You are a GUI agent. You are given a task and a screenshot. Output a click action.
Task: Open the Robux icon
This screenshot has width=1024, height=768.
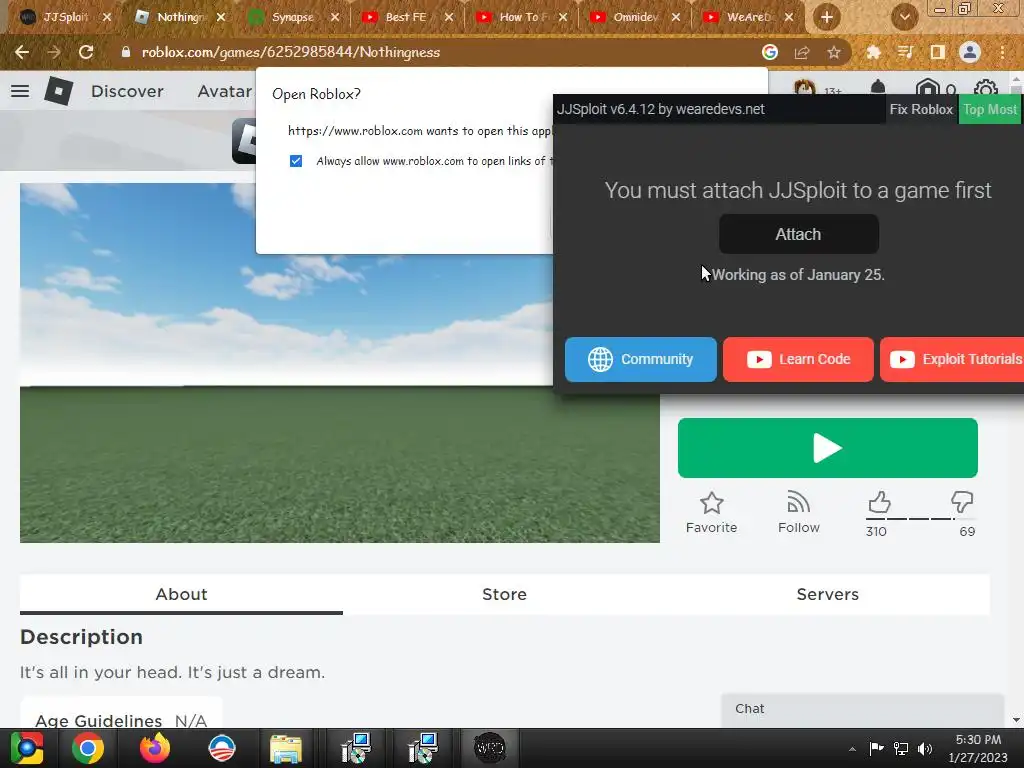927,88
